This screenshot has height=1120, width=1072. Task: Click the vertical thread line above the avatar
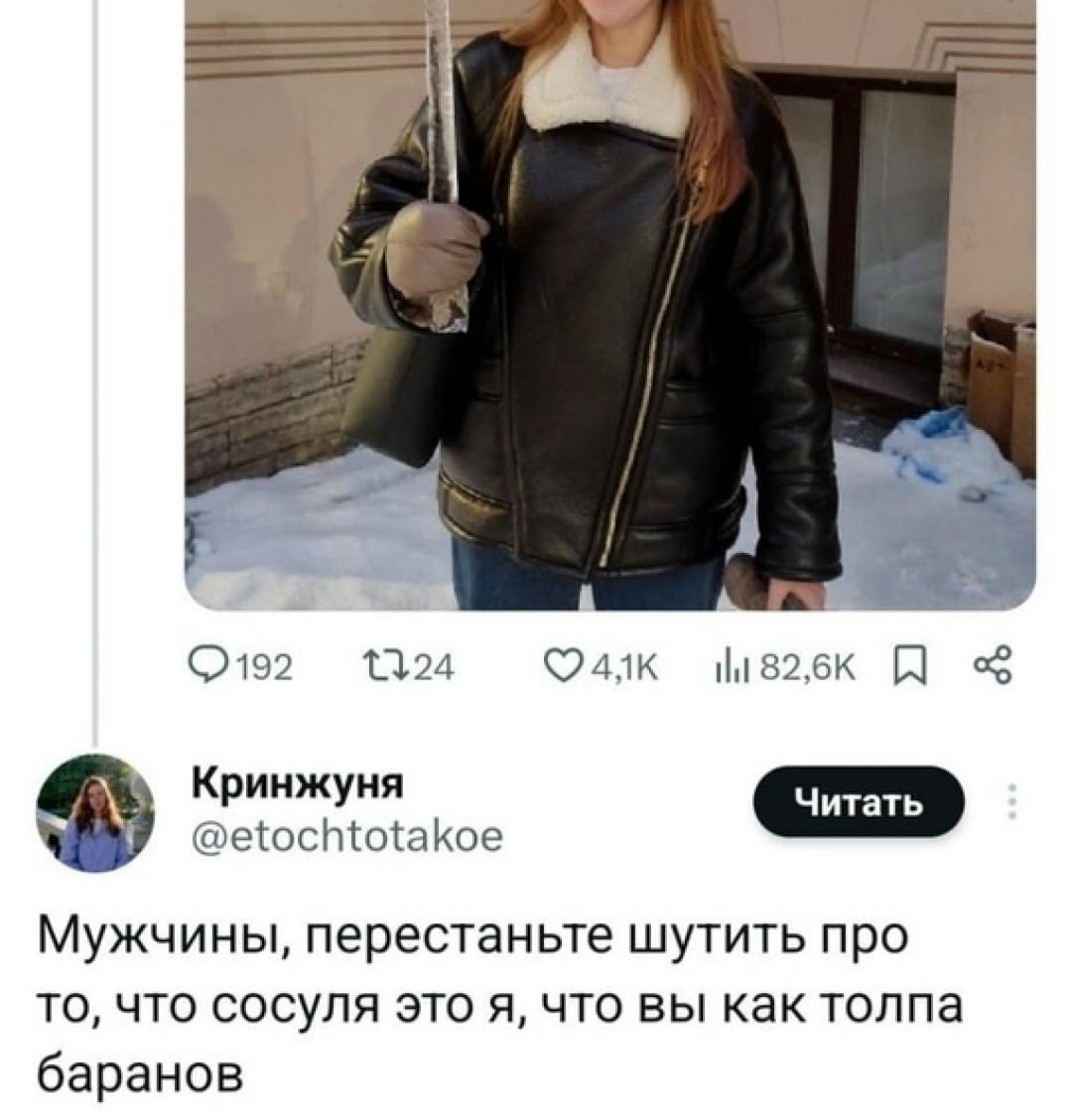pyautogui.click(x=95, y=371)
